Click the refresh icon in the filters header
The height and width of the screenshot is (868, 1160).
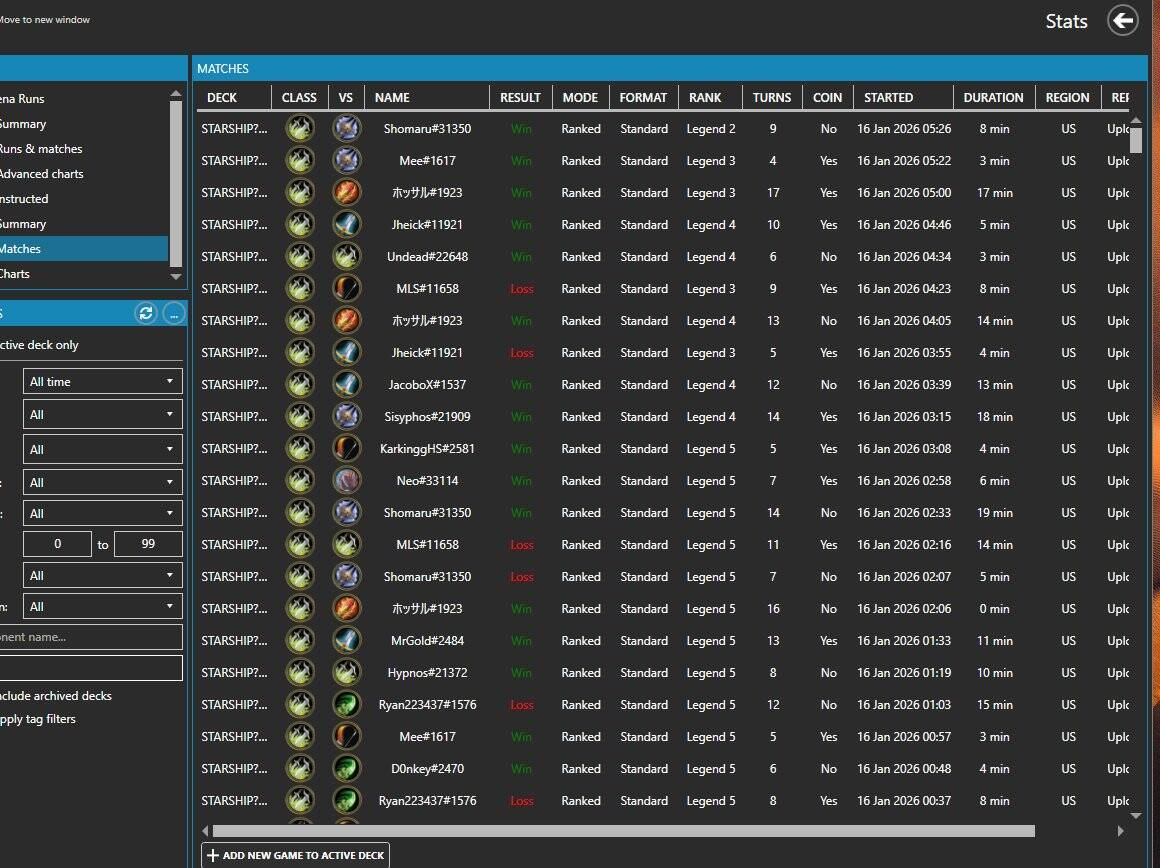[146, 314]
